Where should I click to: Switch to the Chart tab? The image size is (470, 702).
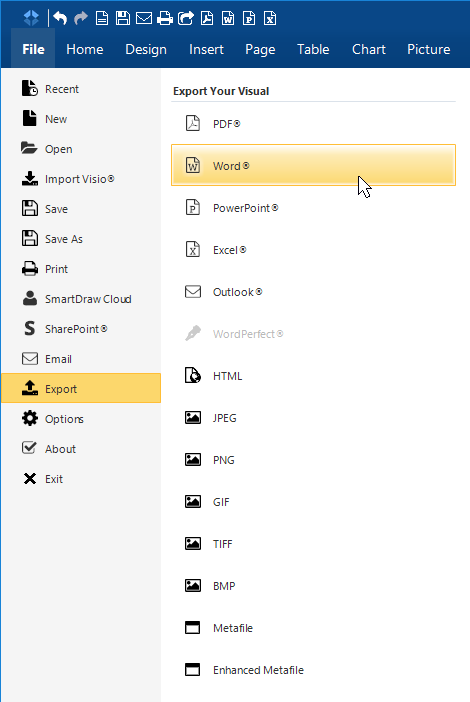pos(369,49)
